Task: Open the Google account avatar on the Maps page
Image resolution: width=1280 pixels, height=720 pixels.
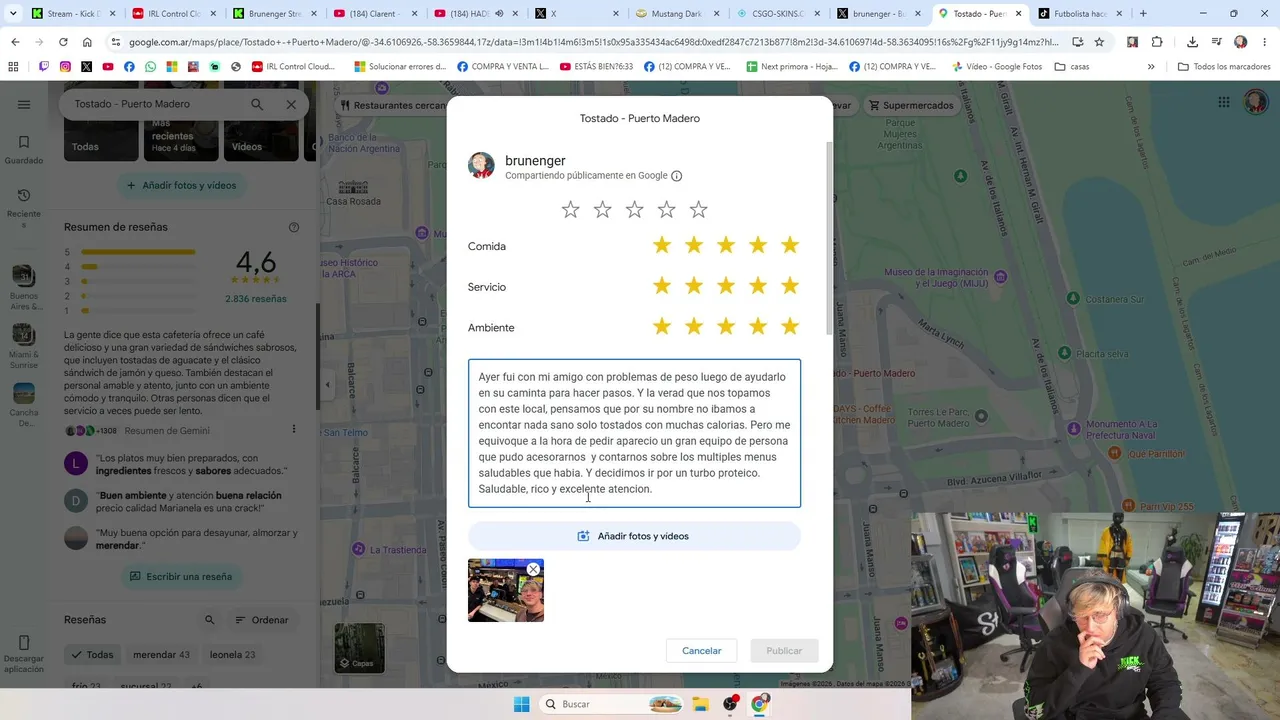Action: click(1255, 102)
